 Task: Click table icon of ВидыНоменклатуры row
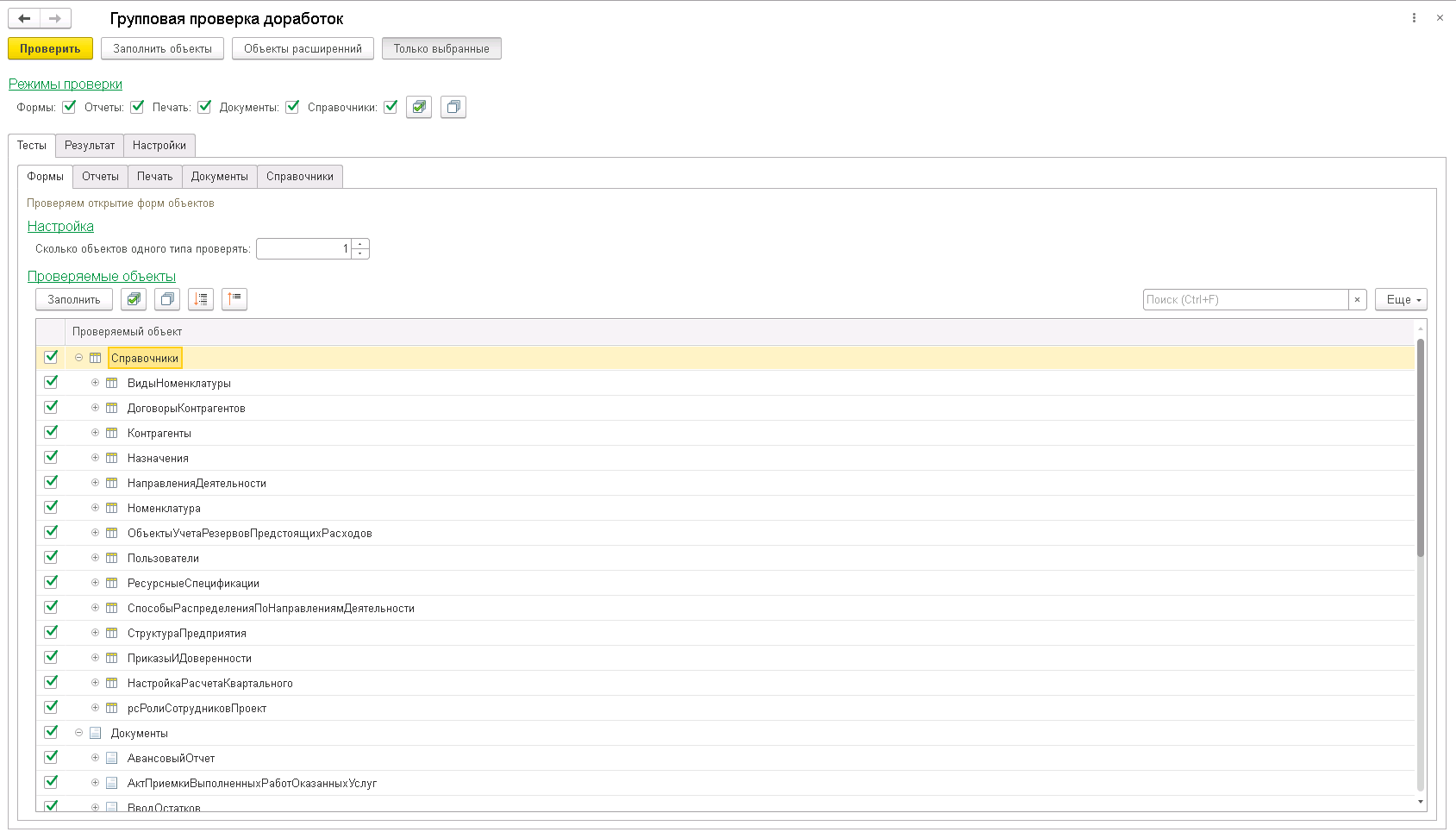pyautogui.click(x=111, y=383)
